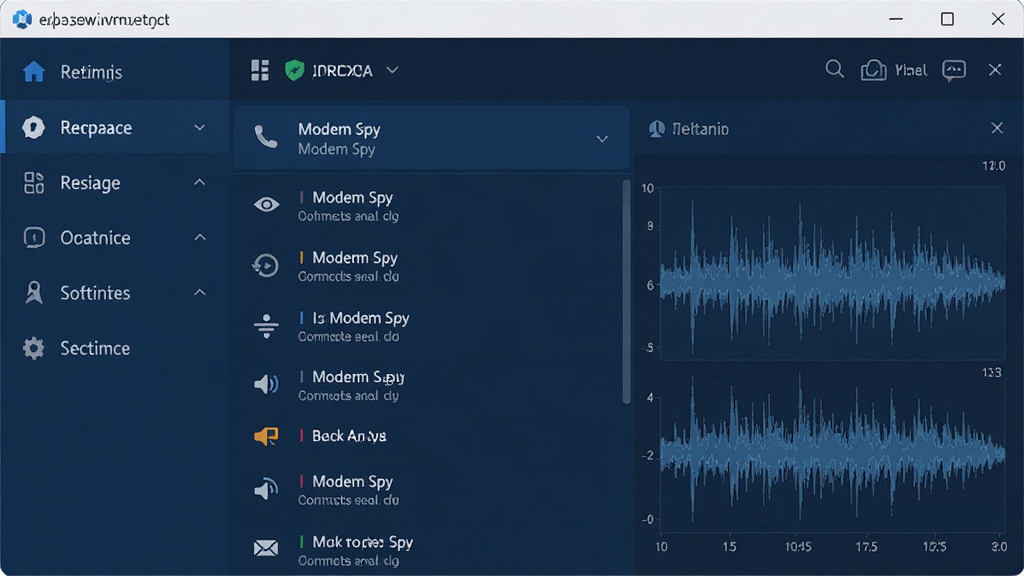Click the JDRCXCA label
Screen dimensions: 1024x576
coord(342,71)
